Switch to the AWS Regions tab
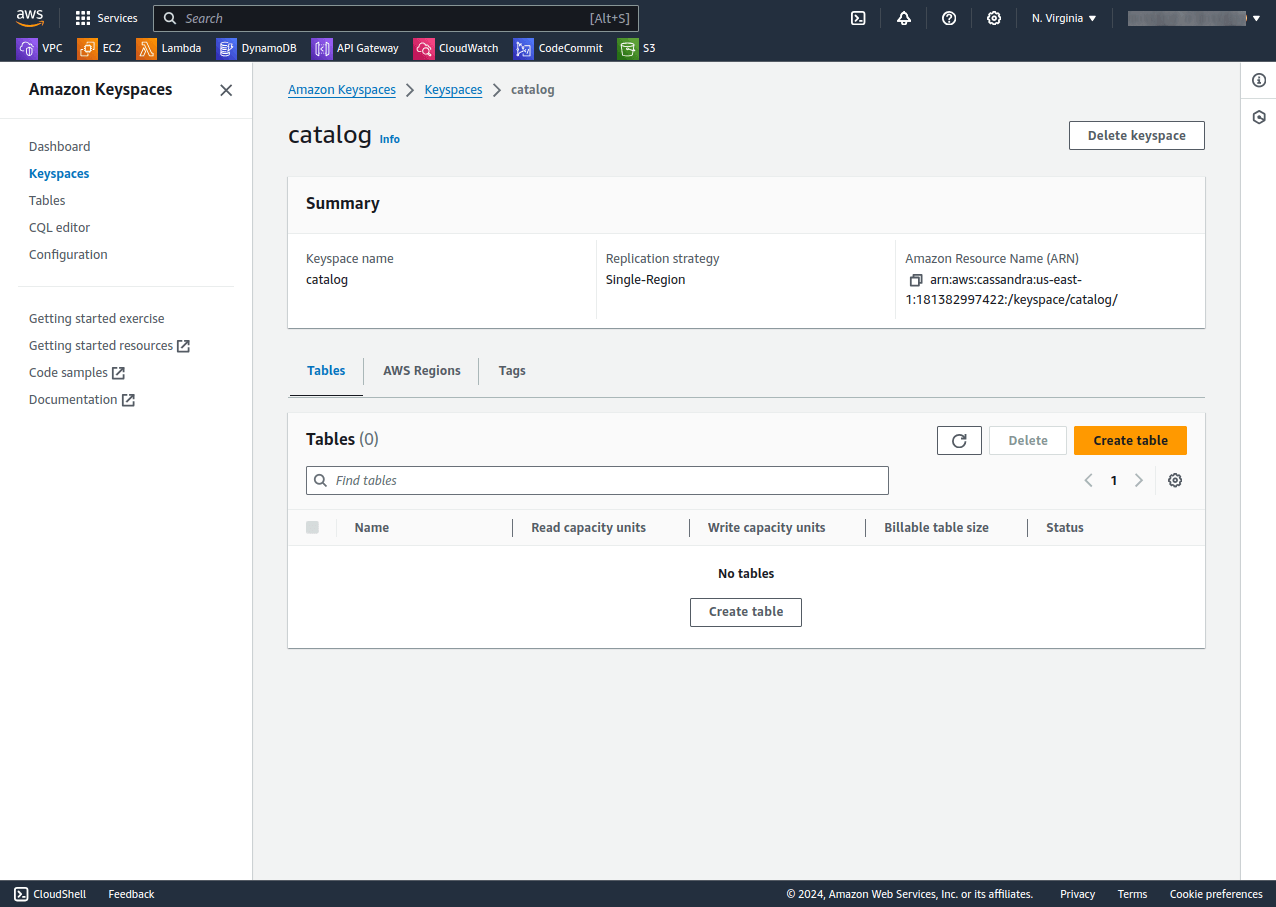Screen dimensions: 1276x907 coord(421,370)
